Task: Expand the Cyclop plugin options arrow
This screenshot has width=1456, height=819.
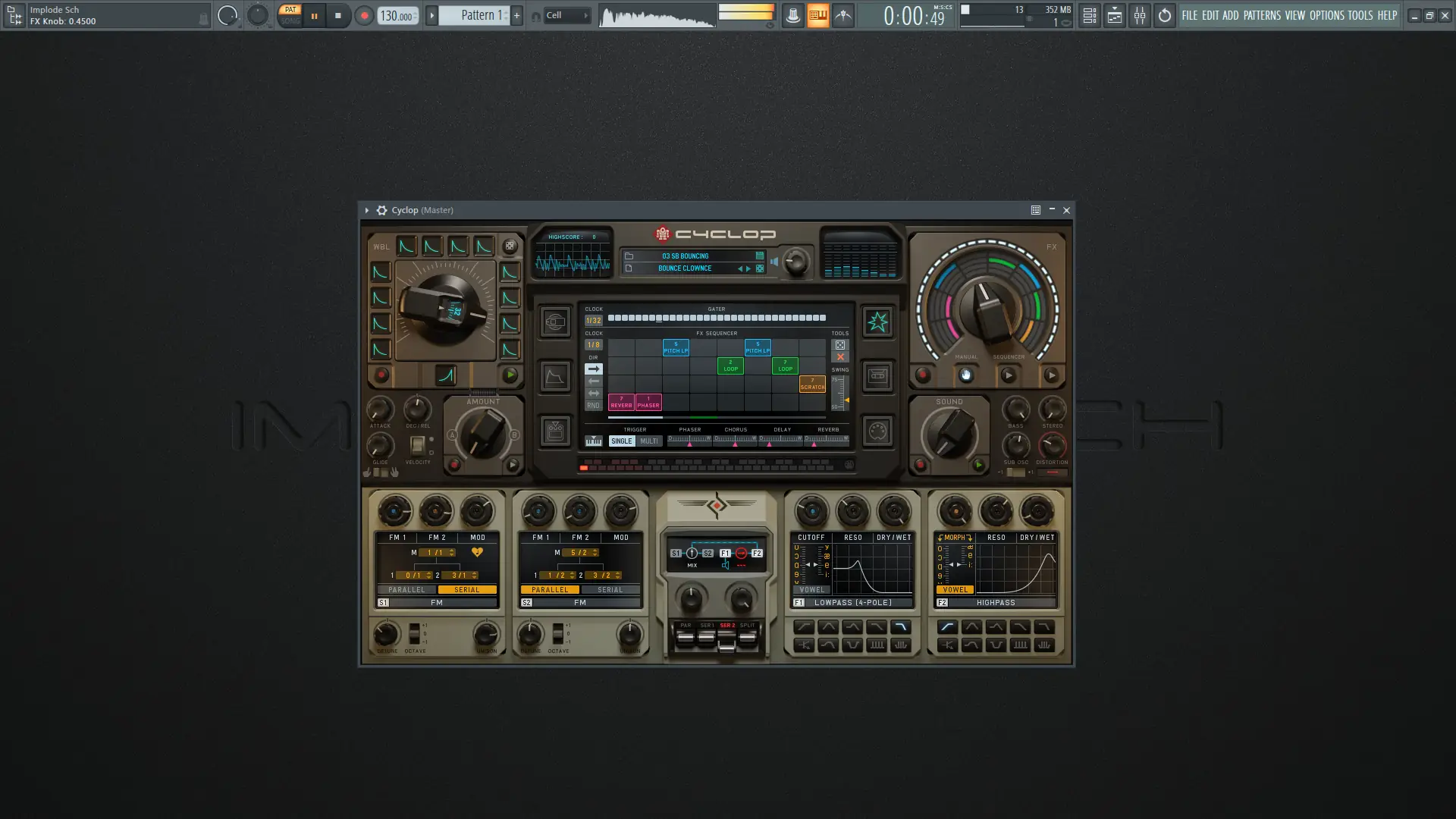Action: pyautogui.click(x=367, y=211)
